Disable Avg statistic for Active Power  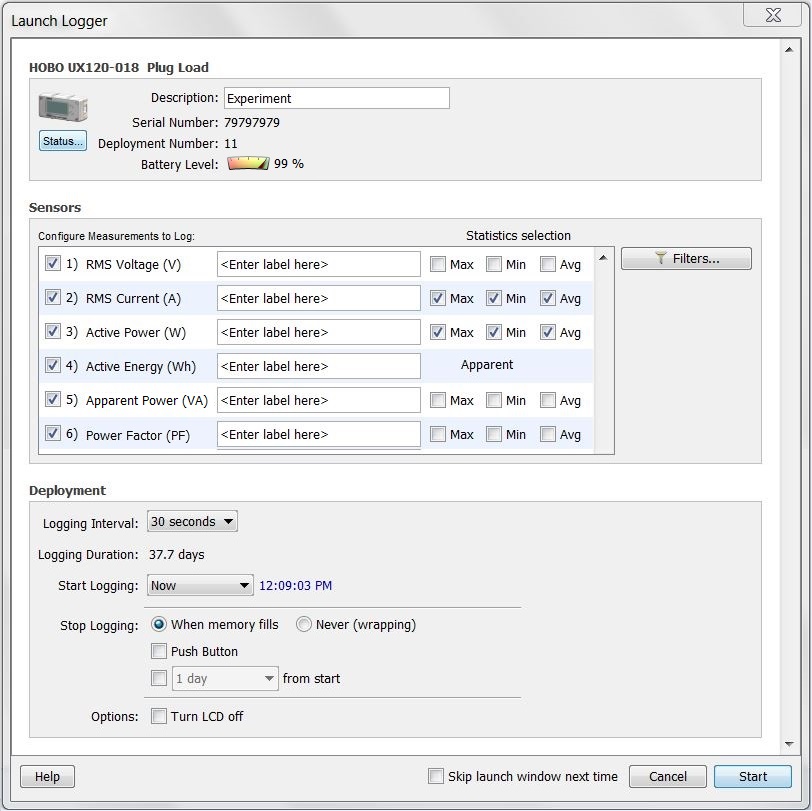[x=548, y=332]
